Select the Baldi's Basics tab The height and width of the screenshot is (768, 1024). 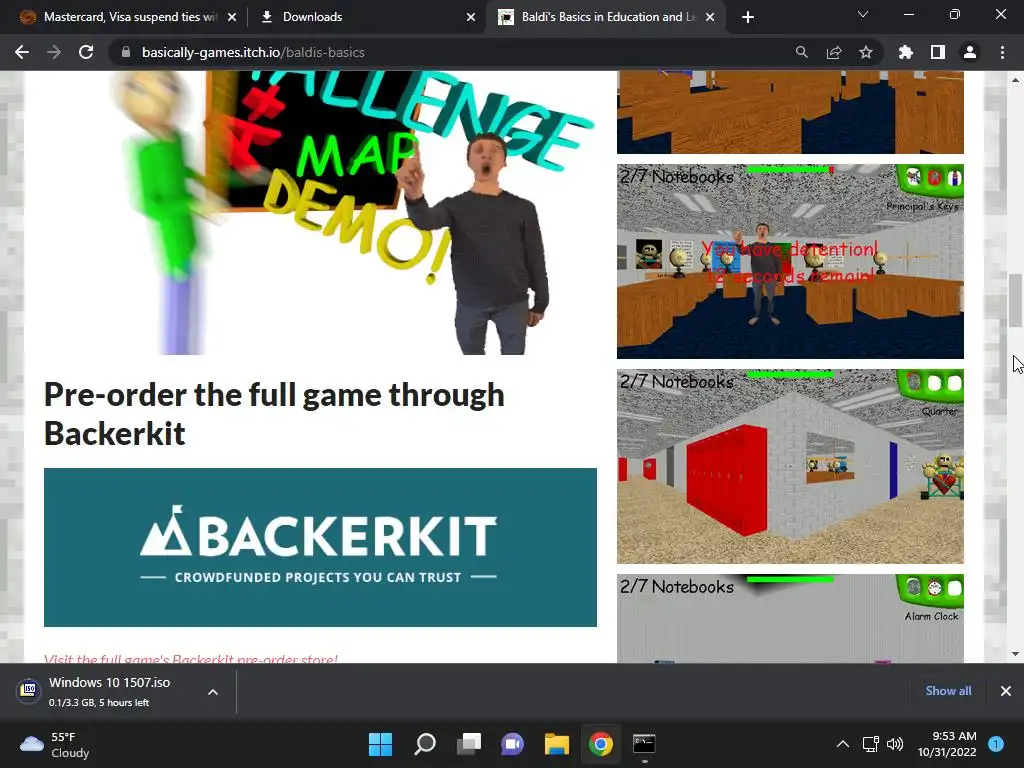pos(606,17)
